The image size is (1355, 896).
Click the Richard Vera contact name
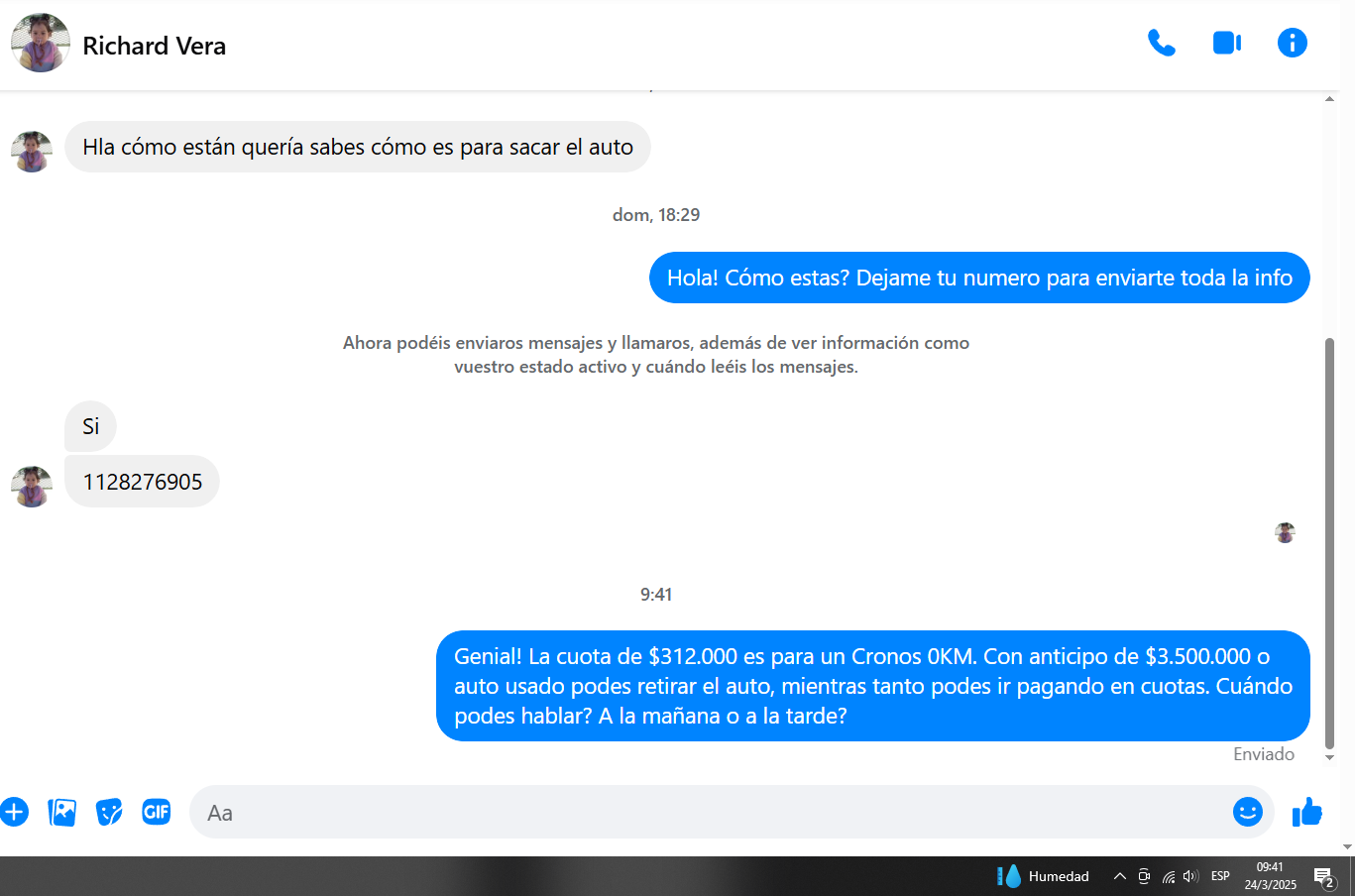(x=155, y=46)
